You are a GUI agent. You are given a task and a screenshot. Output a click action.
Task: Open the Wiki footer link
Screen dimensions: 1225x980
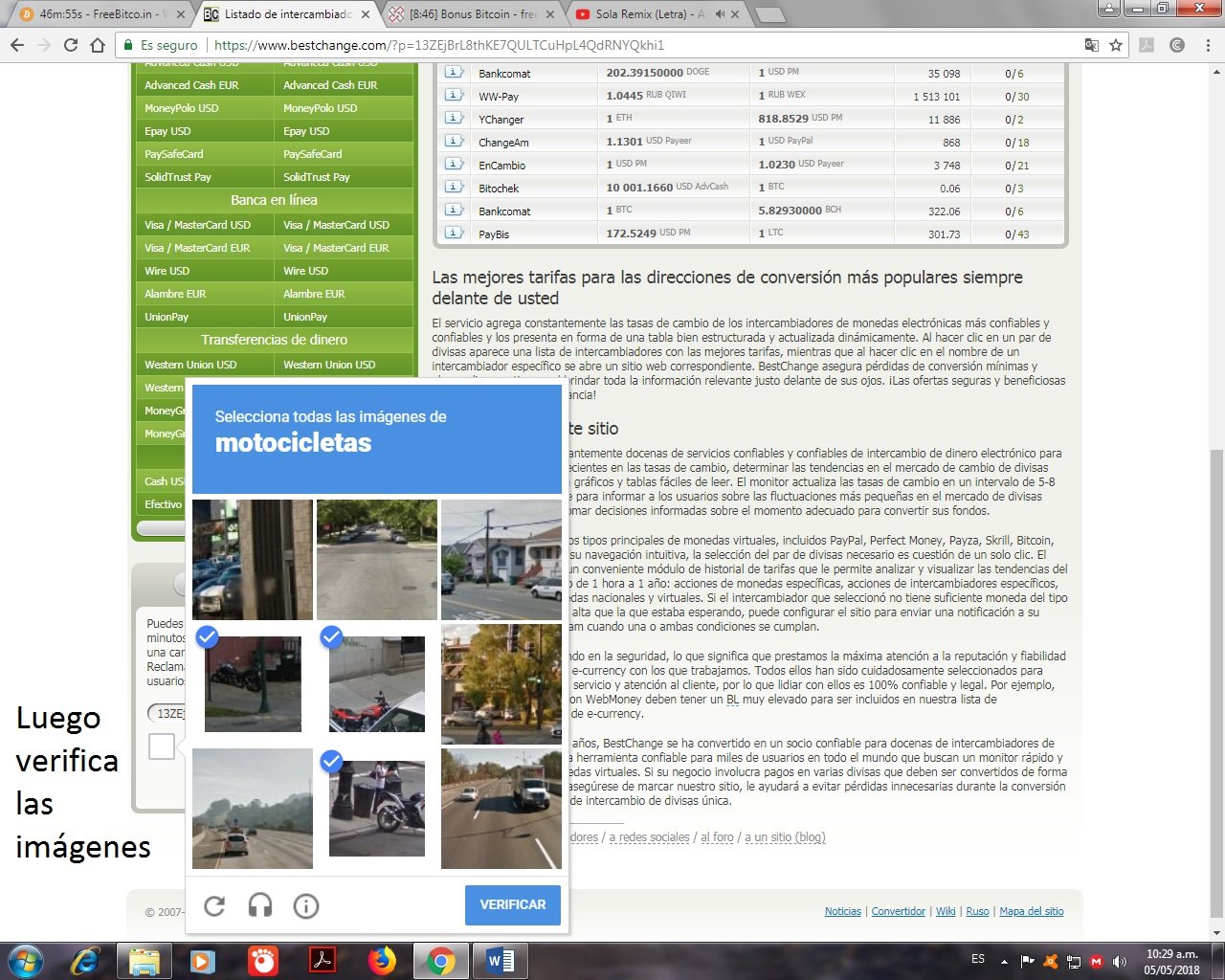946,911
